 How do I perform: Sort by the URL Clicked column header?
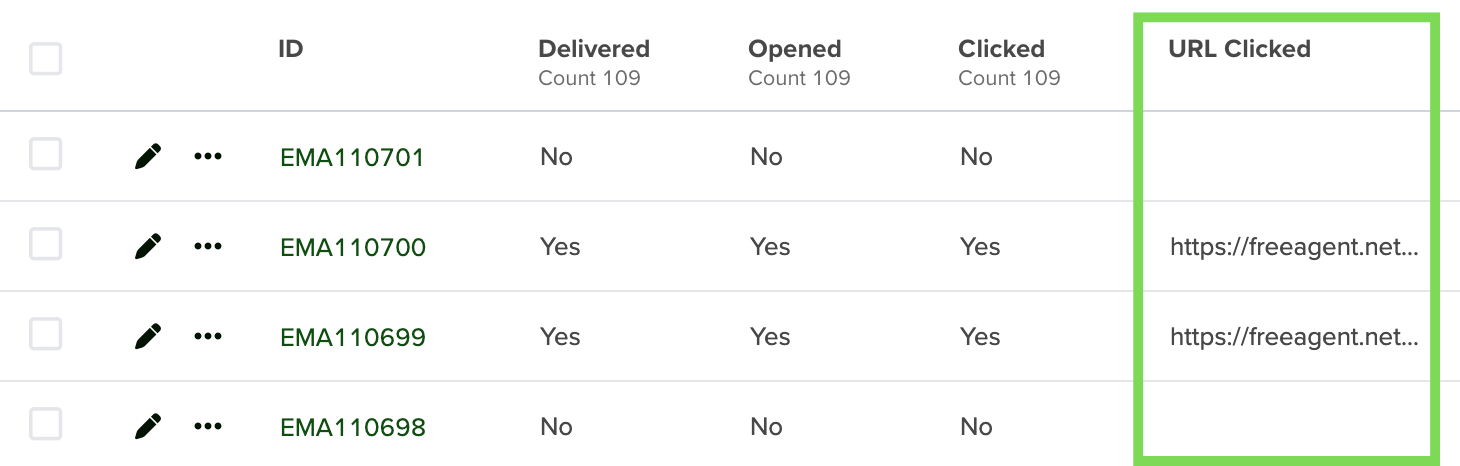1239,49
